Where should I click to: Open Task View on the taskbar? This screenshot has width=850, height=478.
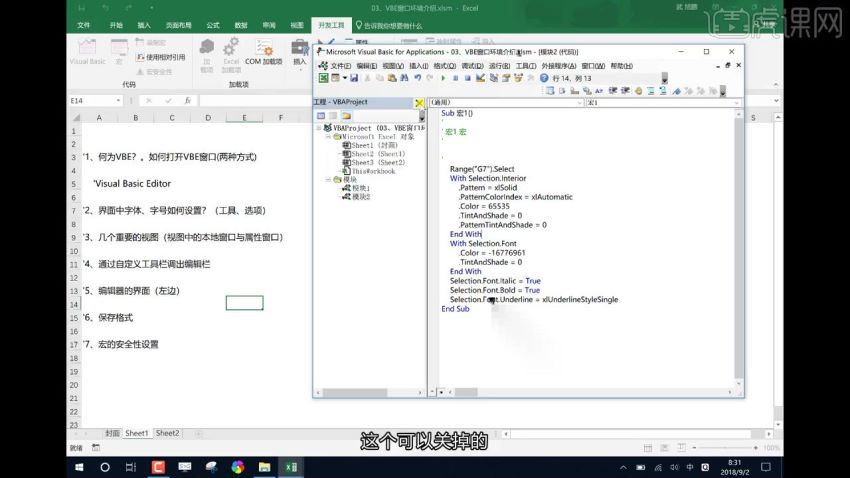[x=131, y=467]
